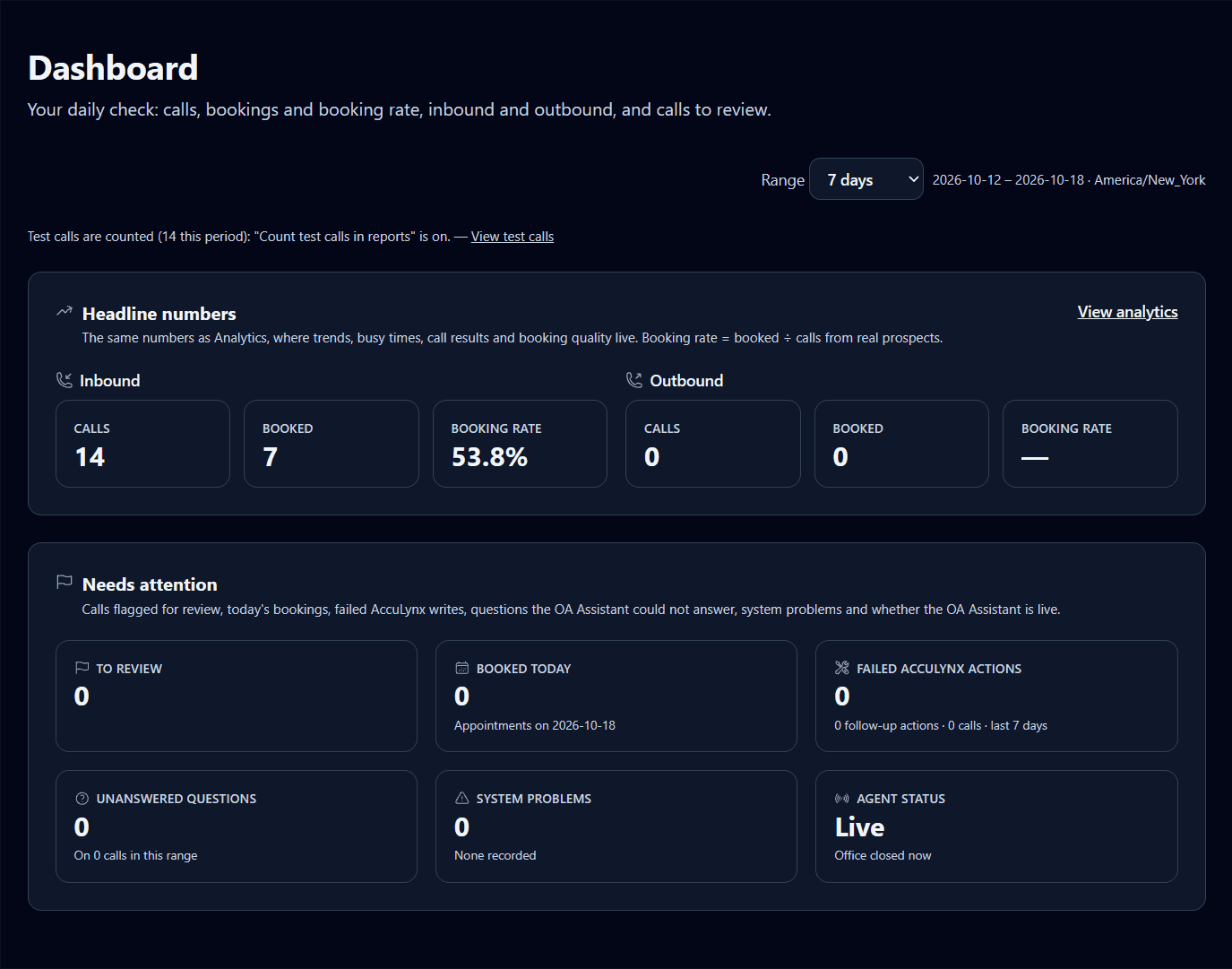Viewport: 1232px width, 969px height.
Task: Click the 'Your daily check' subtitle text
Action: pos(399,110)
